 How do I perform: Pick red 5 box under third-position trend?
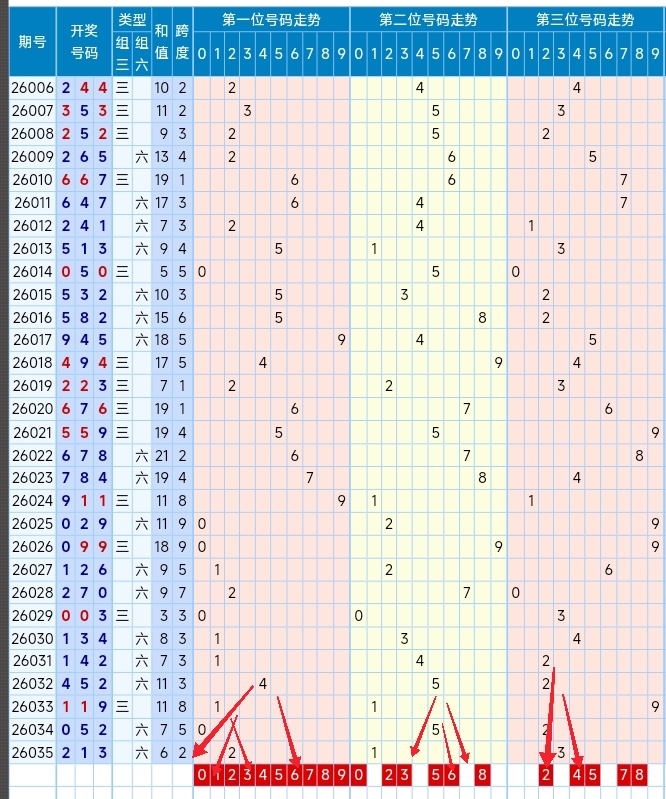point(593,775)
